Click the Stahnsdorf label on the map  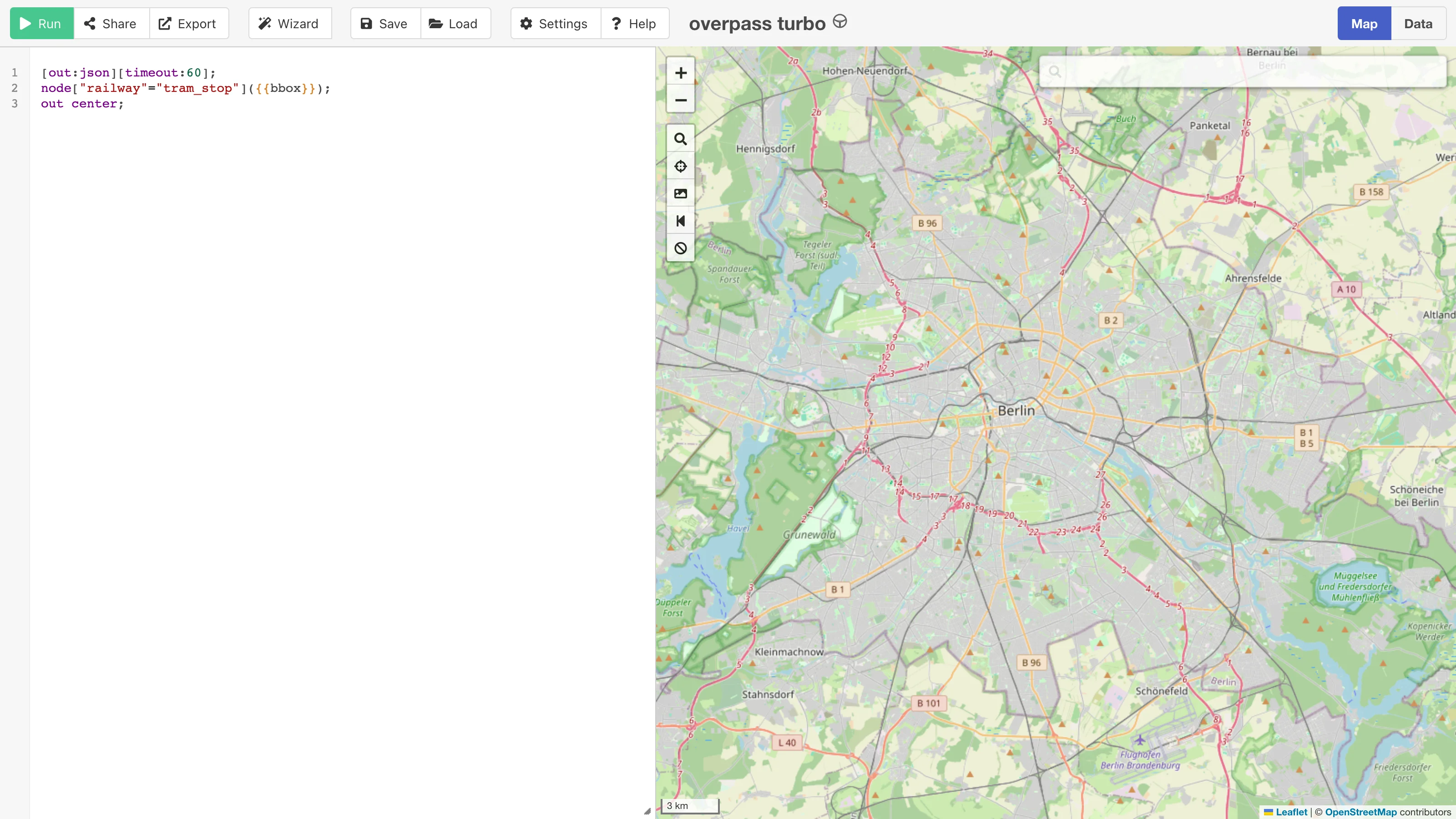tap(768, 694)
